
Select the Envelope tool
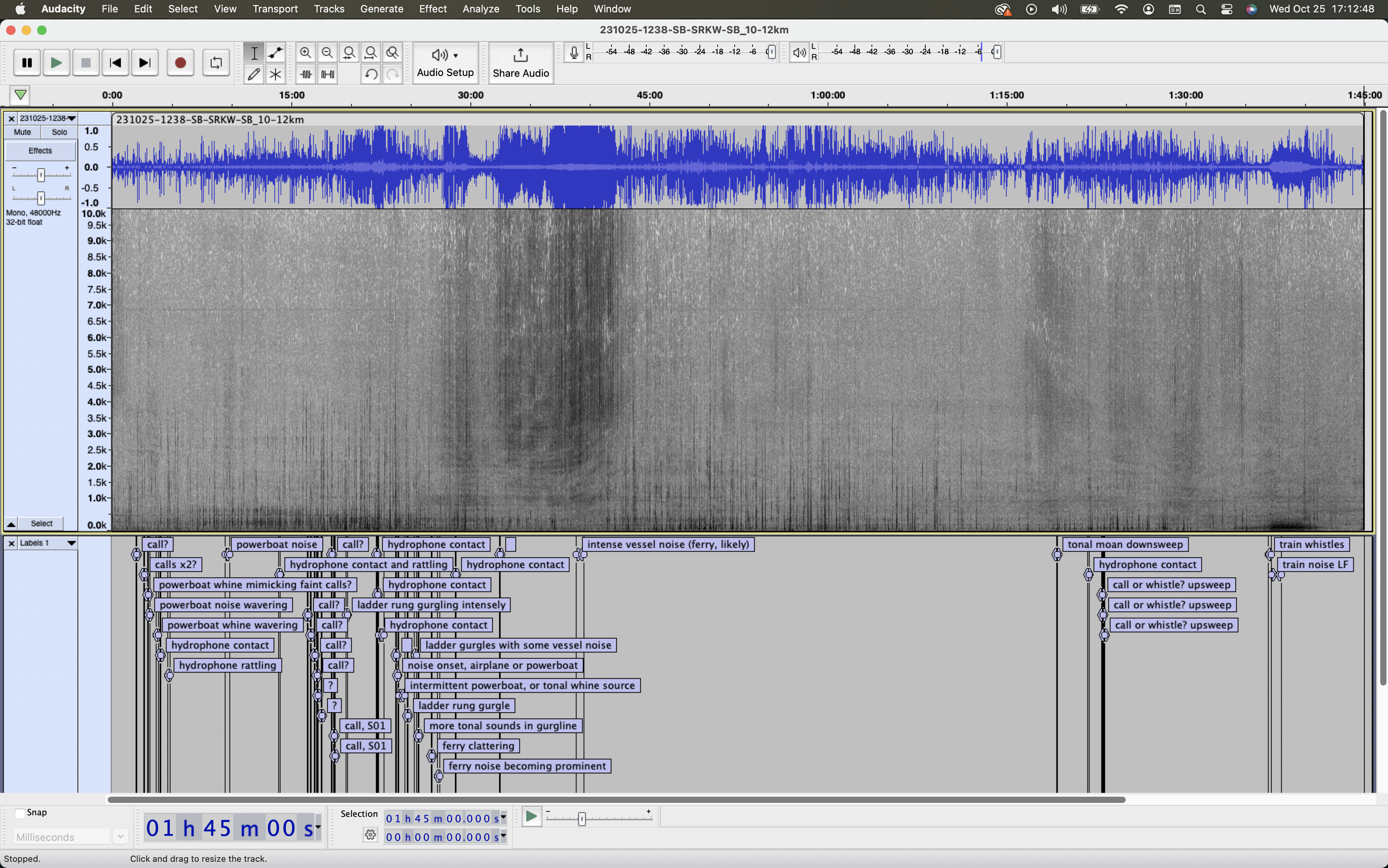(x=276, y=53)
